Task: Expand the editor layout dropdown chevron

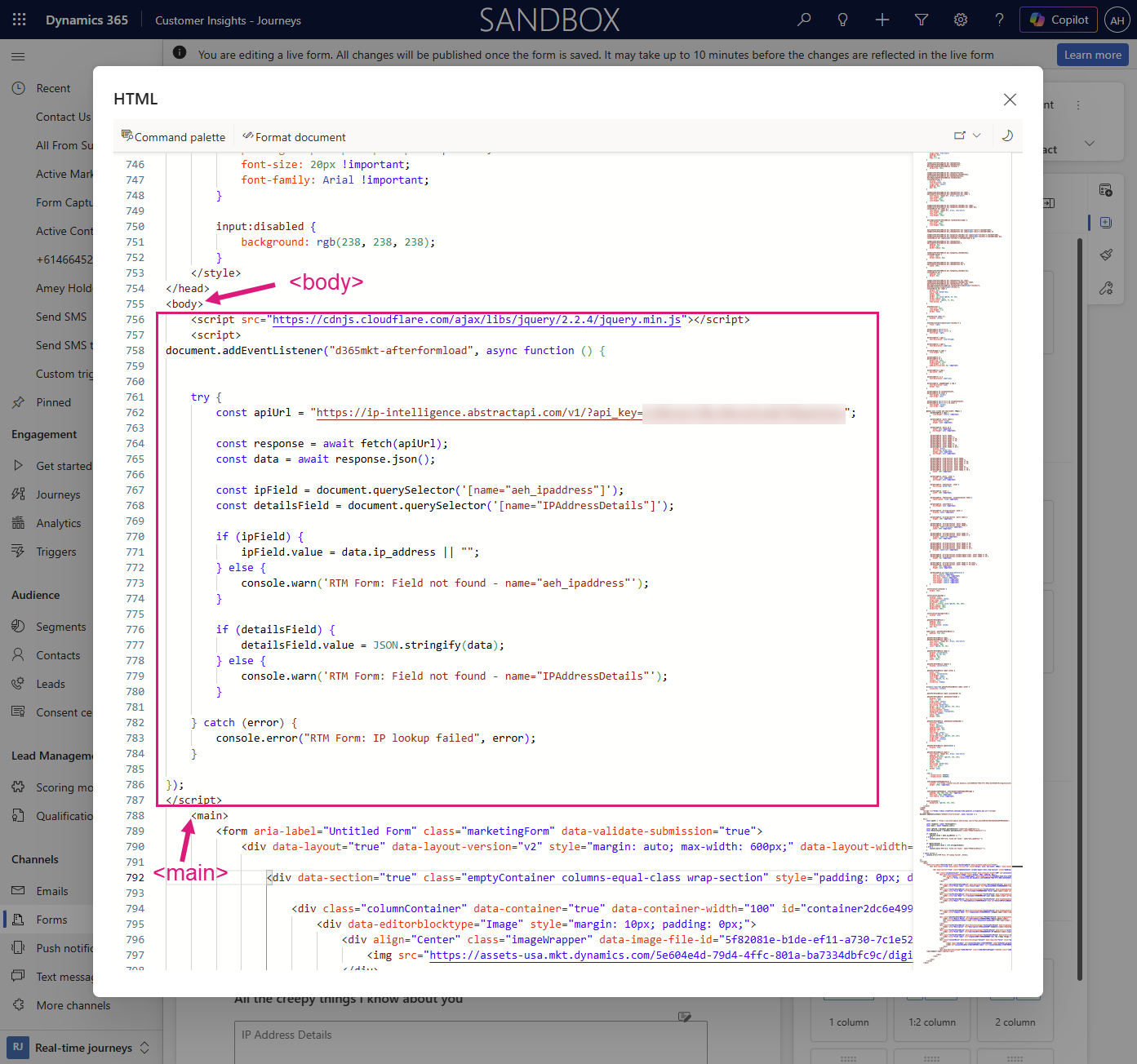Action: tap(976, 135)
